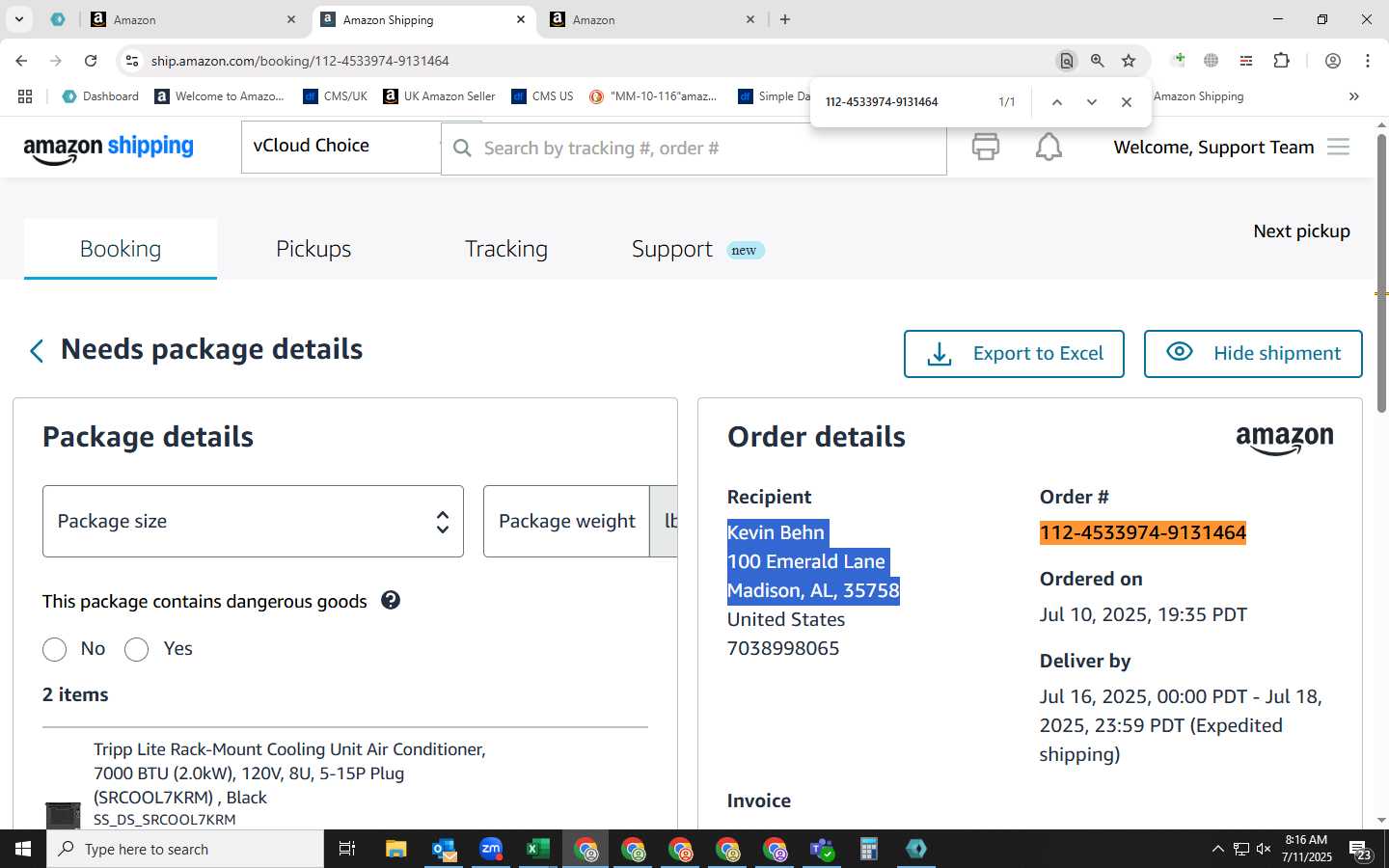The height and width of the screenshot is (868, 1389).
Task: Open browser zoom magnifier icon
Action: 1098,61
